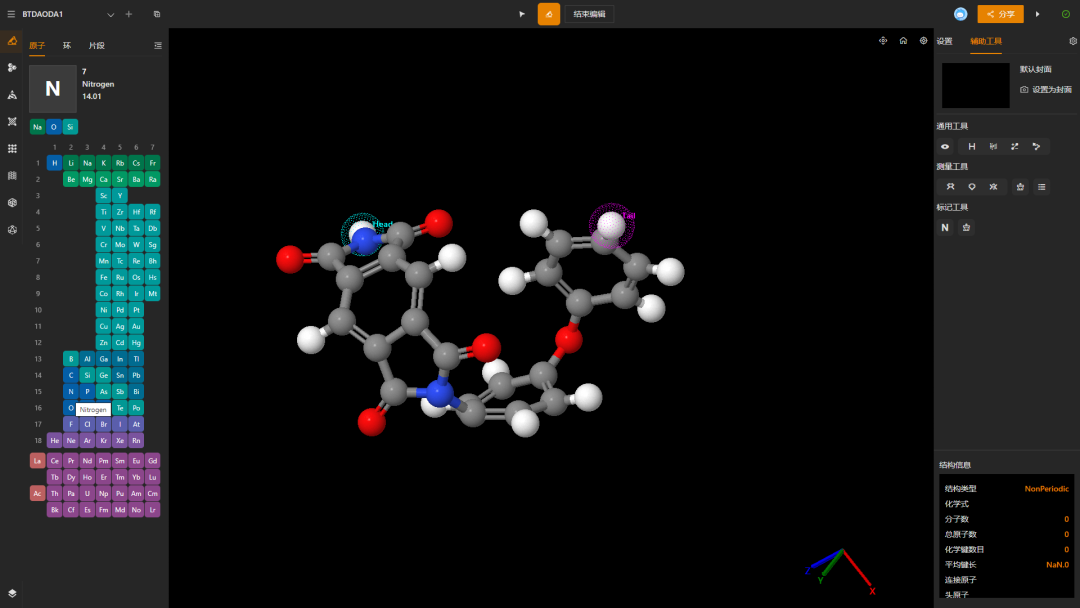Click the last branch tool in 通用工具
The image size is (1080, 608).
tap(1036, 147)
